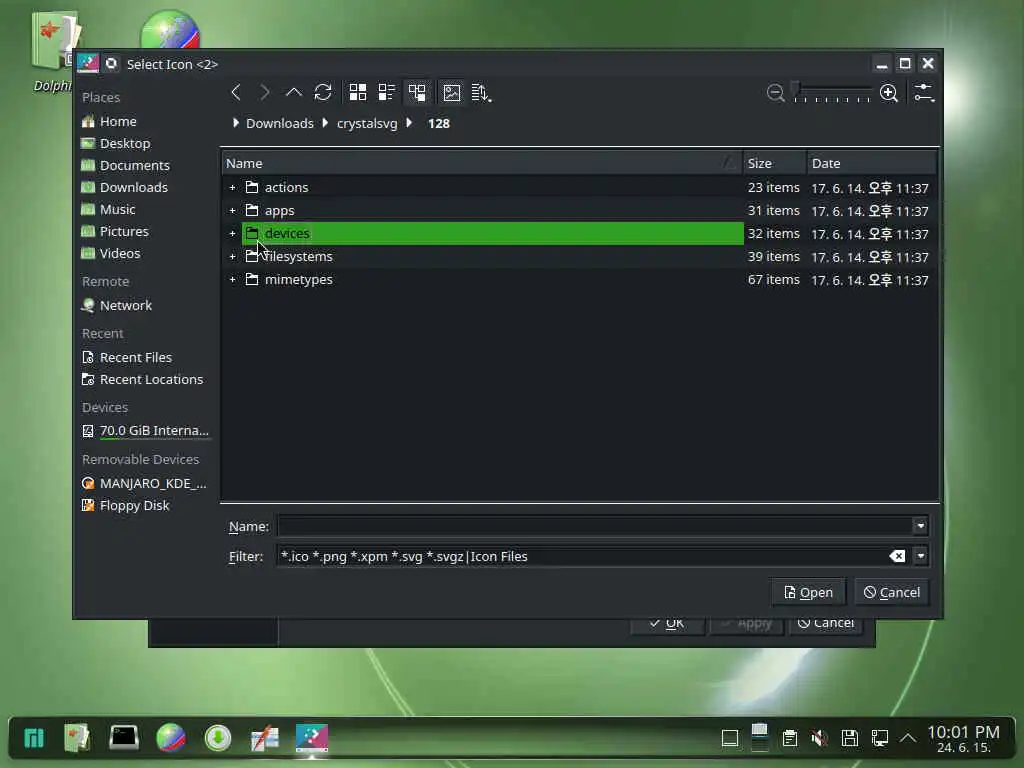Toggle the muted volume tray icon
The height and width of the screenshot is (768, 1024).
click(x=819, y=739)
